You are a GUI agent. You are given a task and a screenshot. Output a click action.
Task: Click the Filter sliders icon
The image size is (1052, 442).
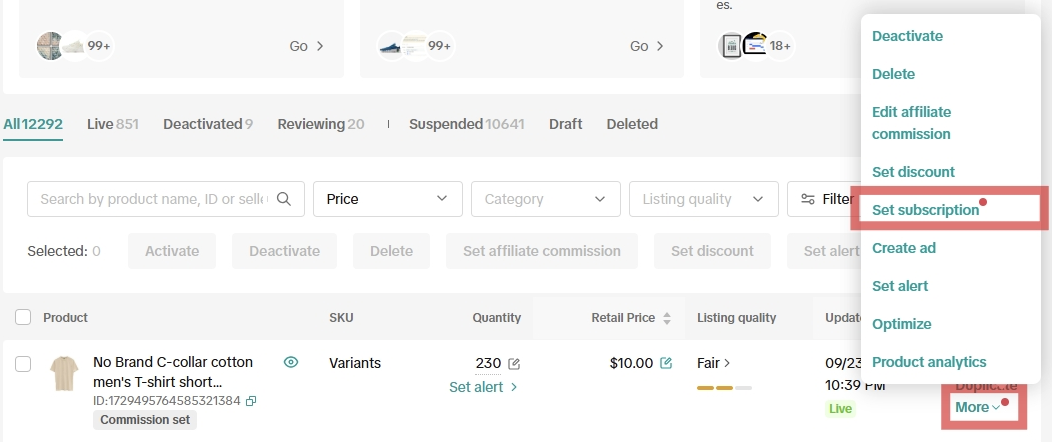808,199
